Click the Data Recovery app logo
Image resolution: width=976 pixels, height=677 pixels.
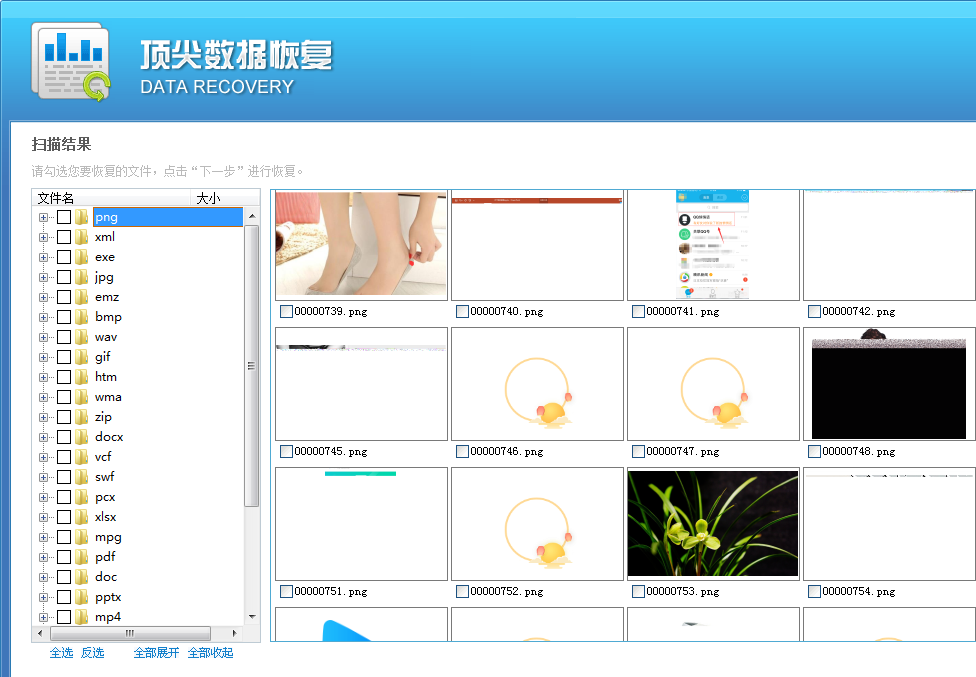[x=71, y=62]
